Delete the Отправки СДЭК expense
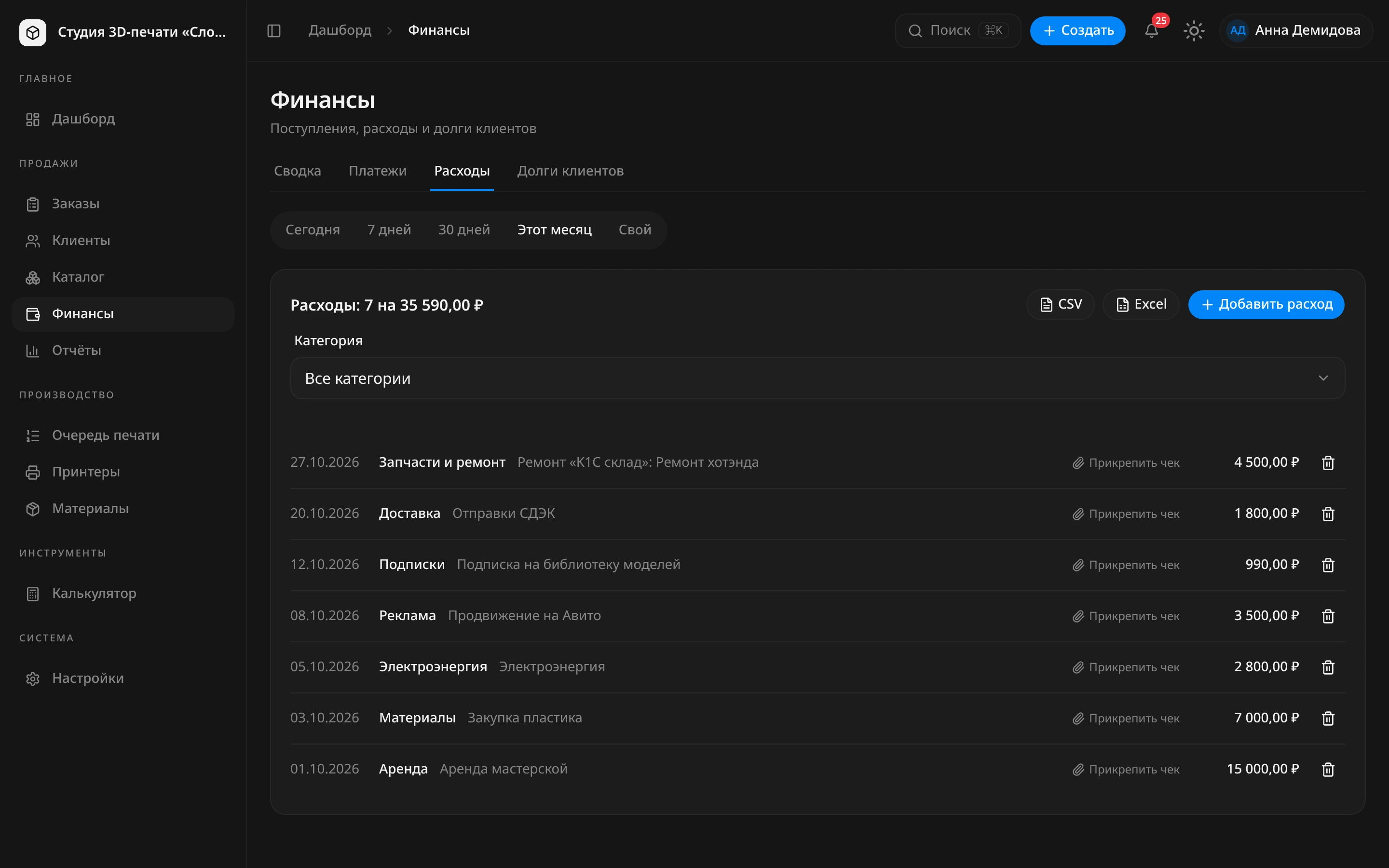1389x868 pixels. [1328, 514]
